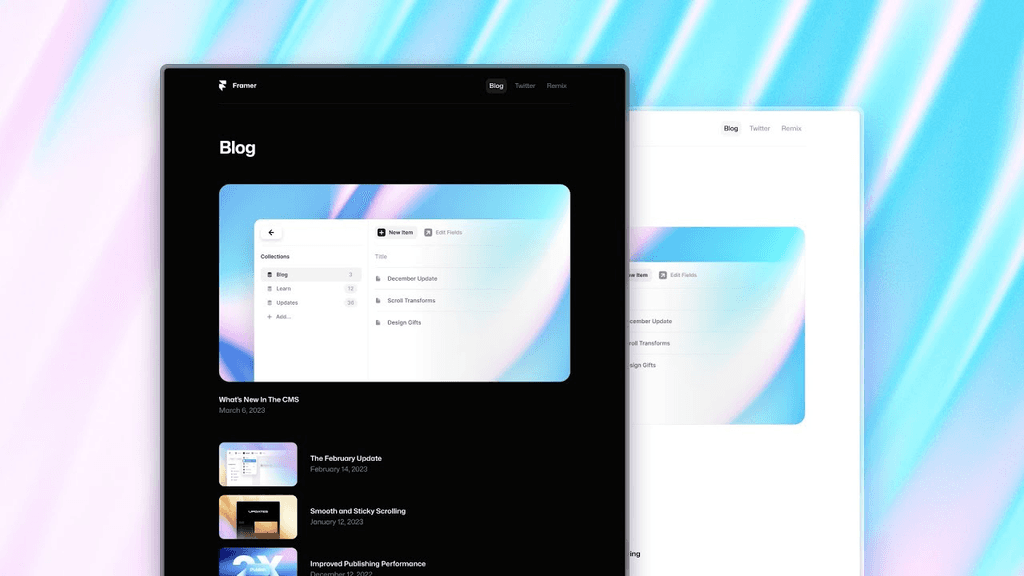Click the Smooth and Sticky Scrolling thumbnail
1024x576 pixels.
tap(258, 517)
